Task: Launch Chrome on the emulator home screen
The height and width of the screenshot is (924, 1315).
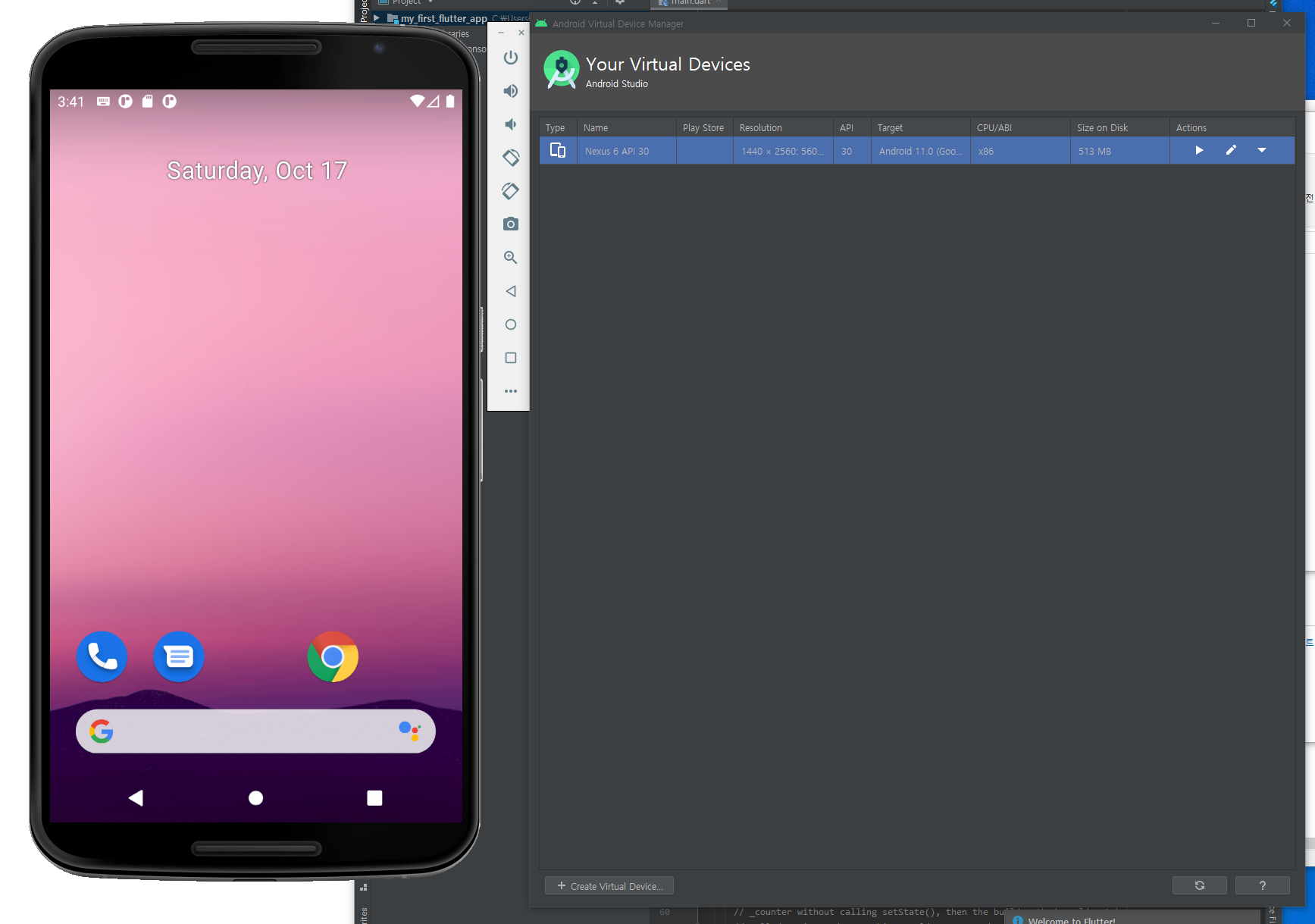Action: [333, 656]
